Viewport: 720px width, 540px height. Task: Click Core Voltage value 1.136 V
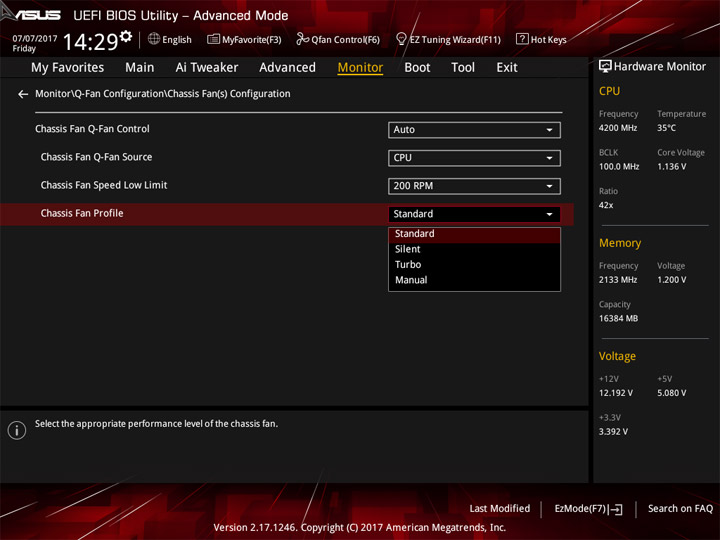click(671, 167)
